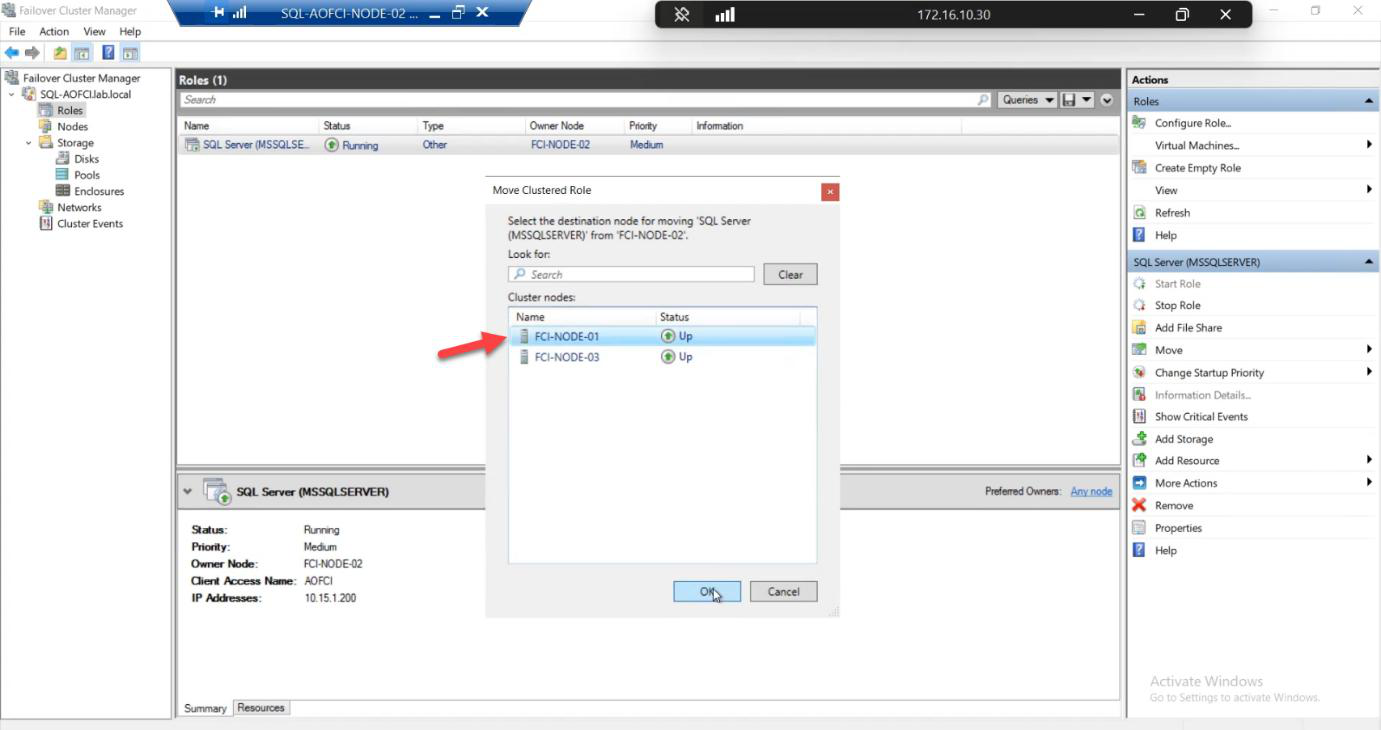Click the Up one level folder icon
This screenshot has height=730, width=1381.
click(60, 53)
